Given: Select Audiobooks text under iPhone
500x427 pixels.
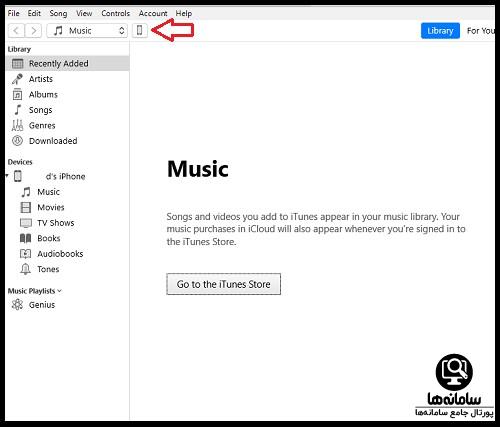Looking at the screenshot, I should 60,254.
